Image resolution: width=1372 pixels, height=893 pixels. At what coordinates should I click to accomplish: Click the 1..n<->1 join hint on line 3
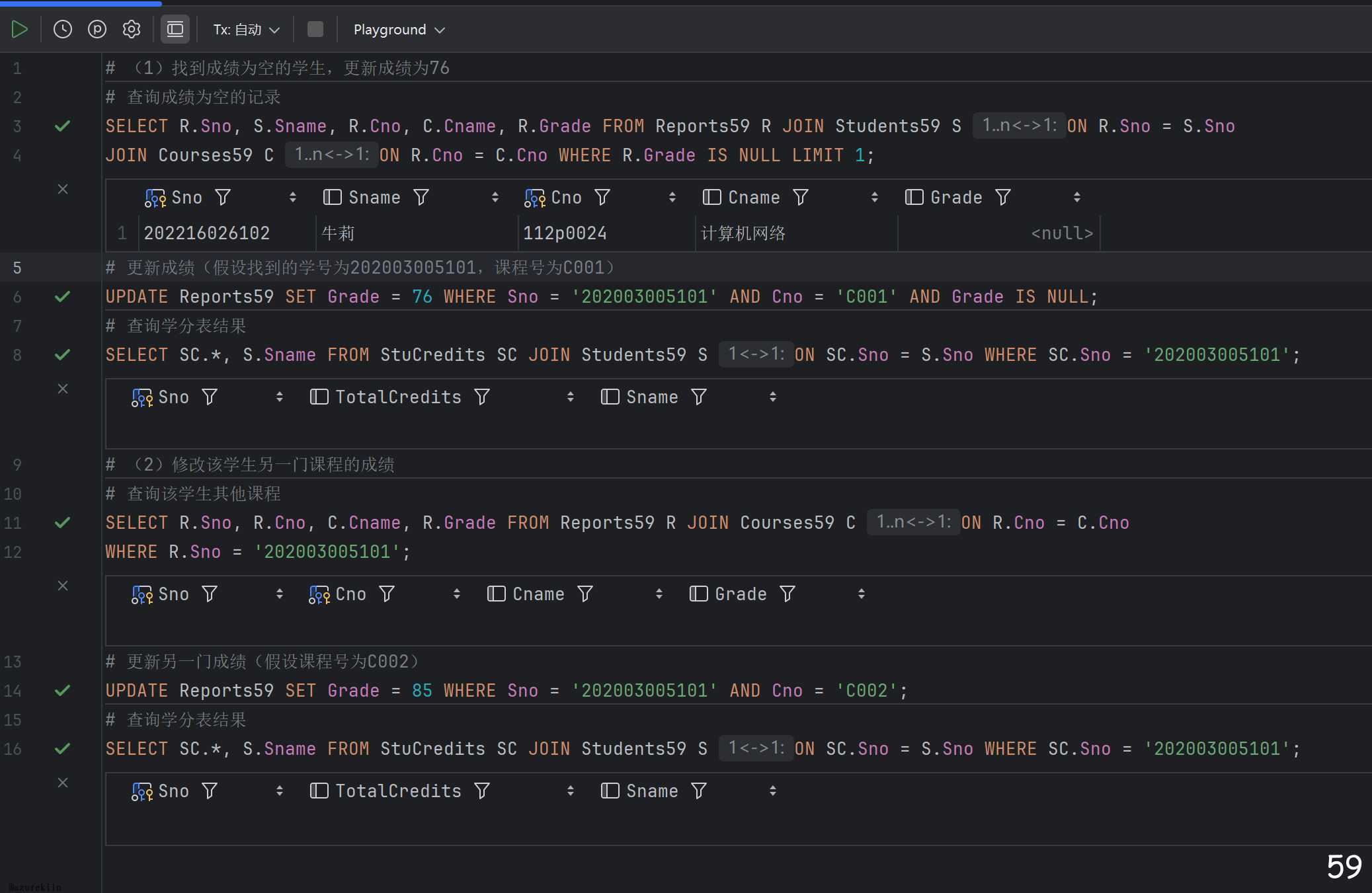click(1018, 126)
